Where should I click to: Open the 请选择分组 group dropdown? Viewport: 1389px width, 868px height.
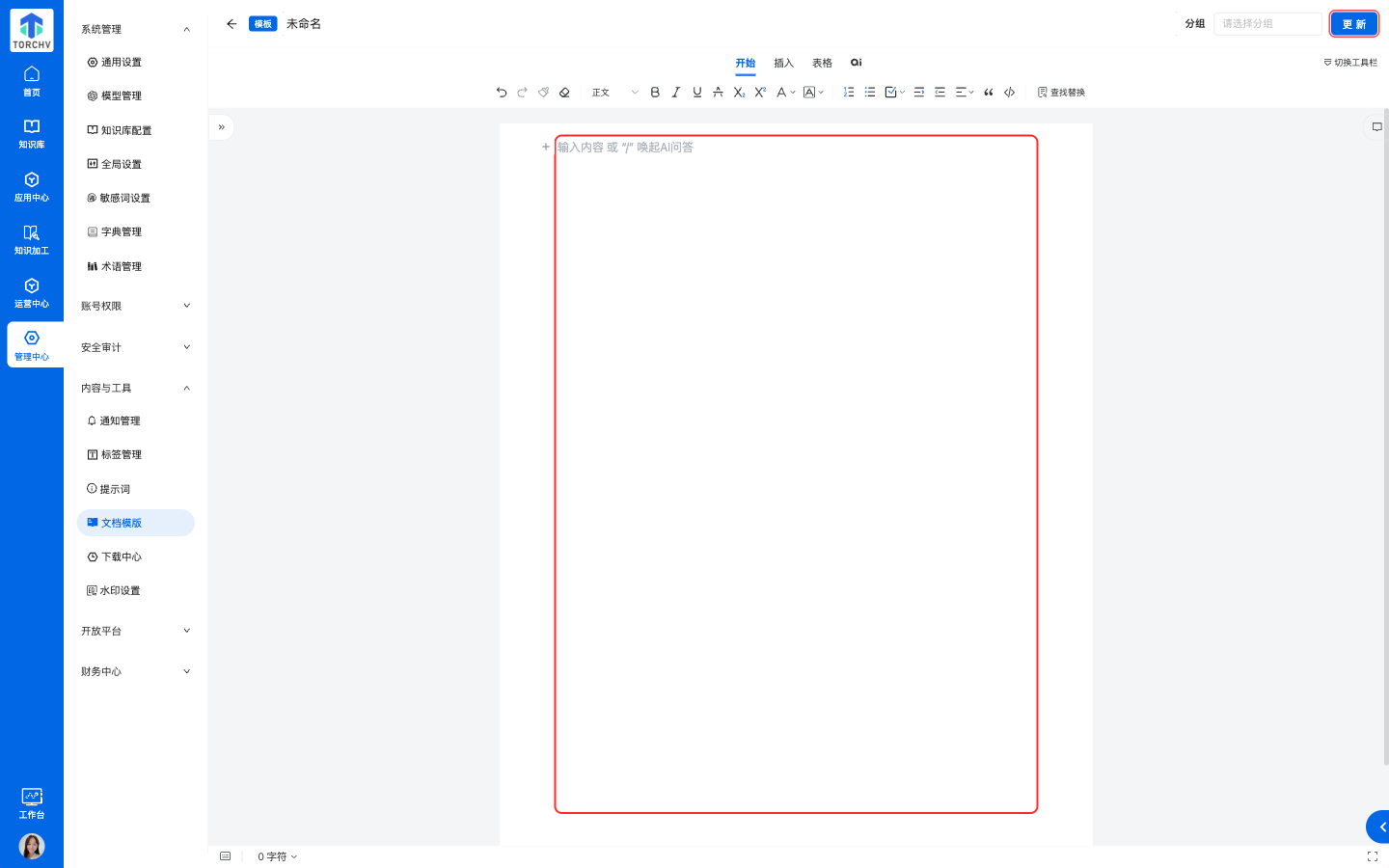coord(1266,24)
